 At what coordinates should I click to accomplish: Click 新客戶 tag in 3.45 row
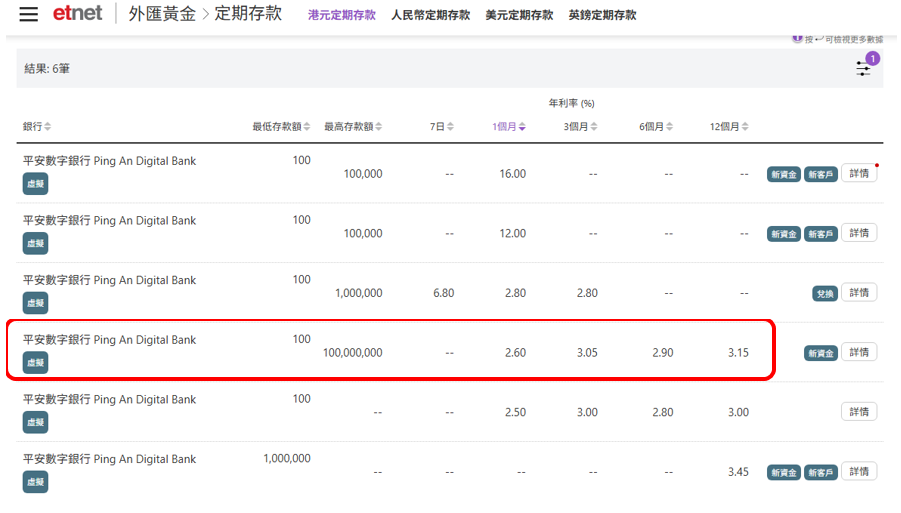821,473
